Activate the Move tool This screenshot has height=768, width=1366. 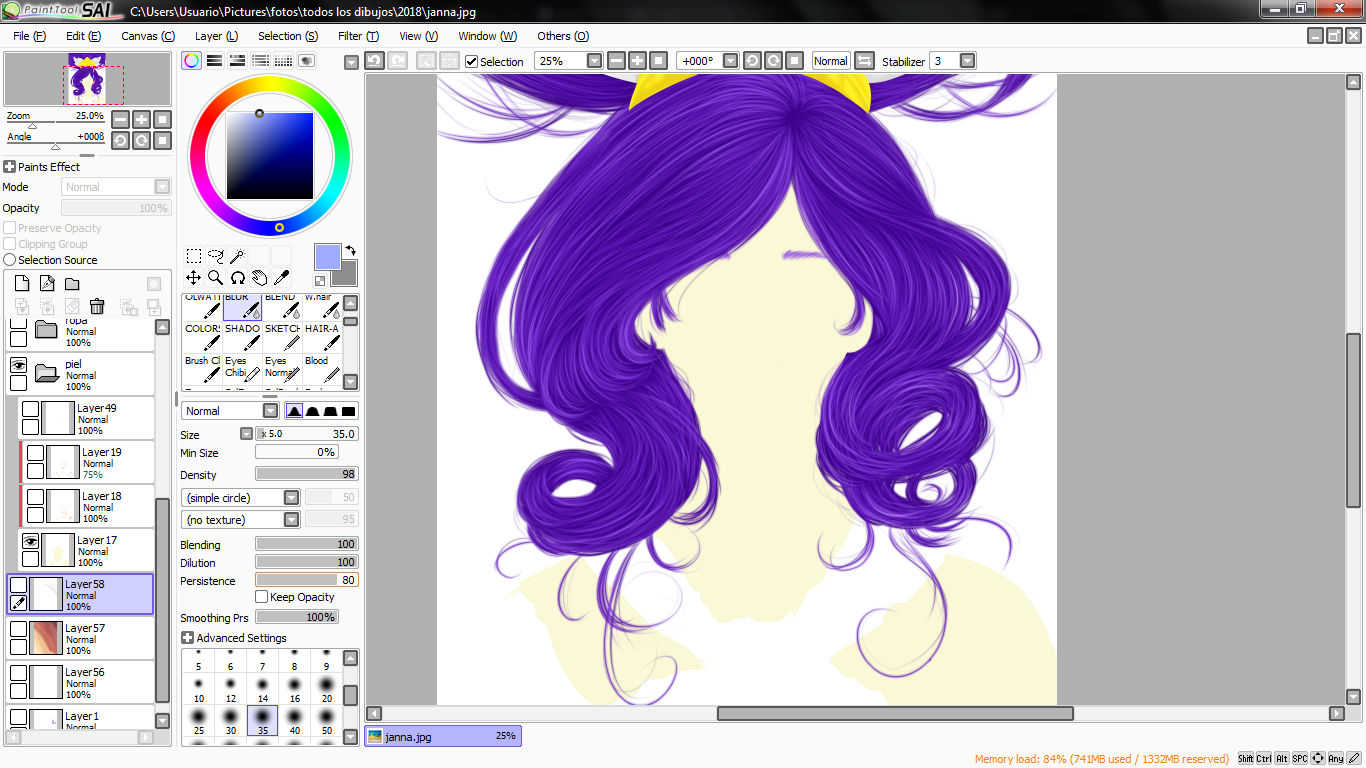coord(193,278)
